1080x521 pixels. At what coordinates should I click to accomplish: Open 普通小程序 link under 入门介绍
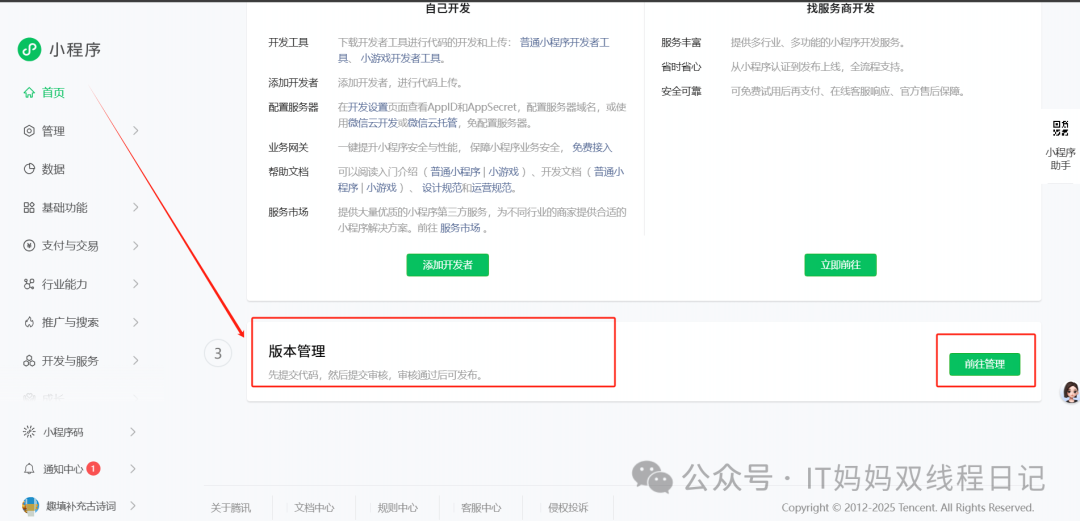(x=455, y=172)
